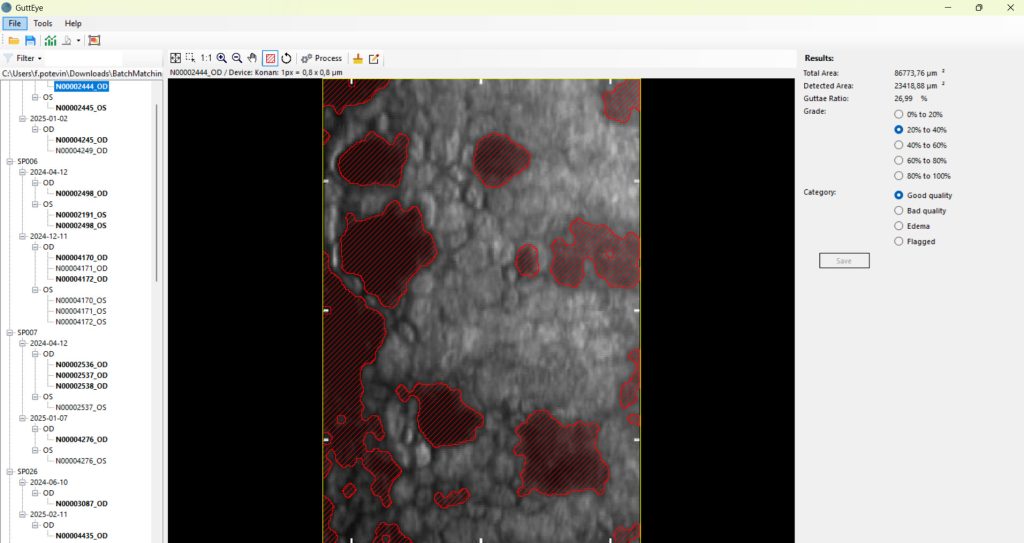Click the rotate image icon

[286, 58]
